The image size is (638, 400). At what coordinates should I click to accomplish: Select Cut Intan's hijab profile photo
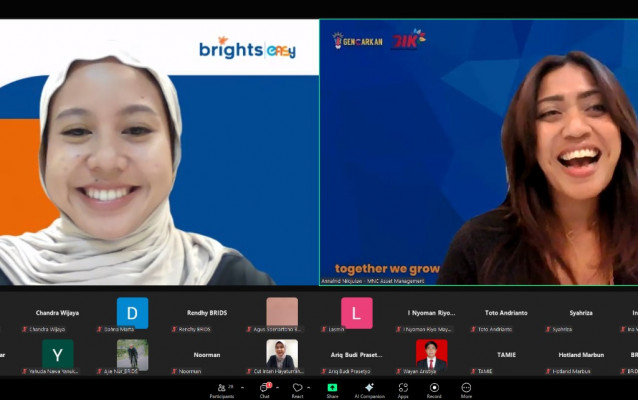point(282,354)
